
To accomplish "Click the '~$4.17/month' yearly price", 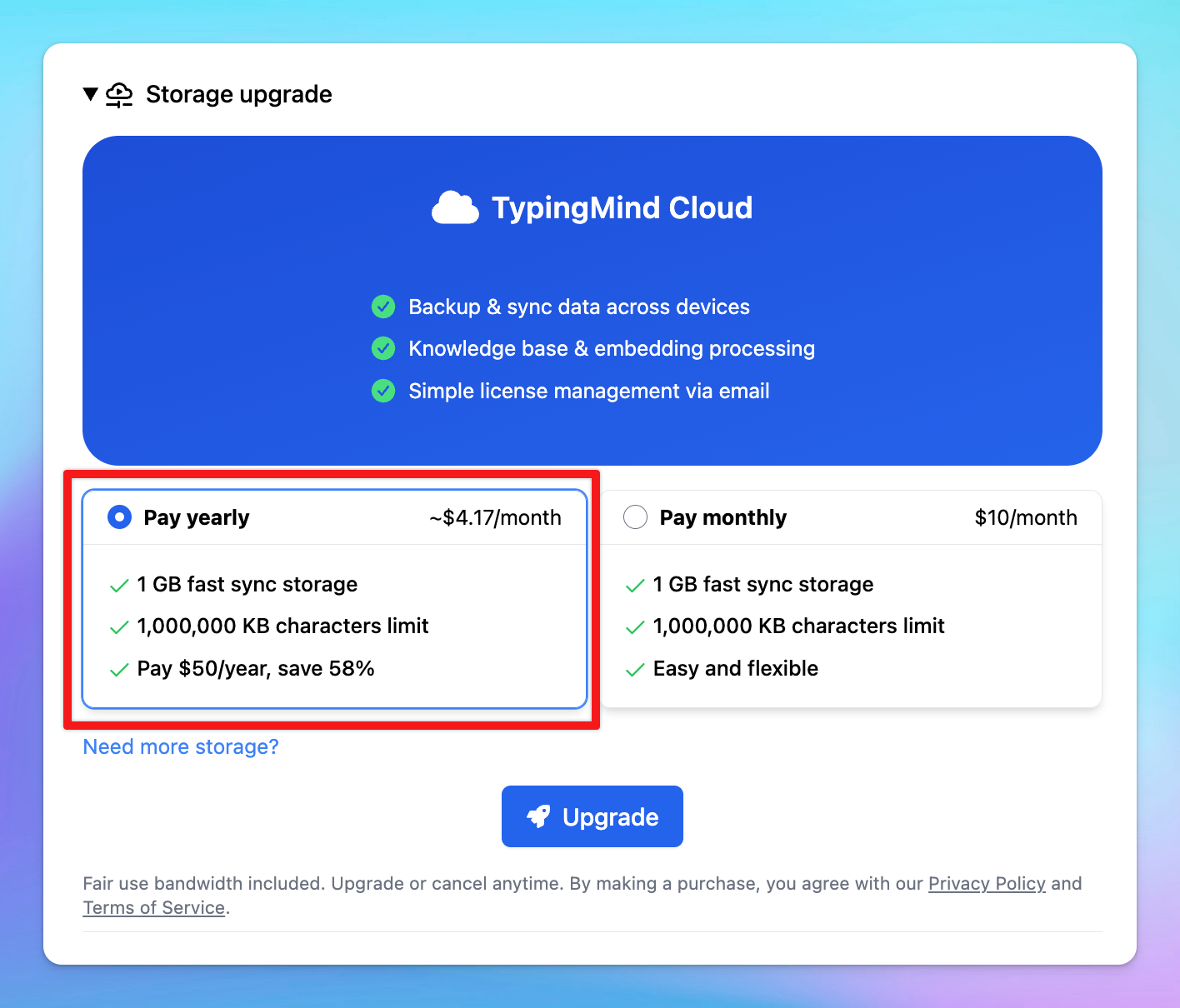I will click(495, 517).
